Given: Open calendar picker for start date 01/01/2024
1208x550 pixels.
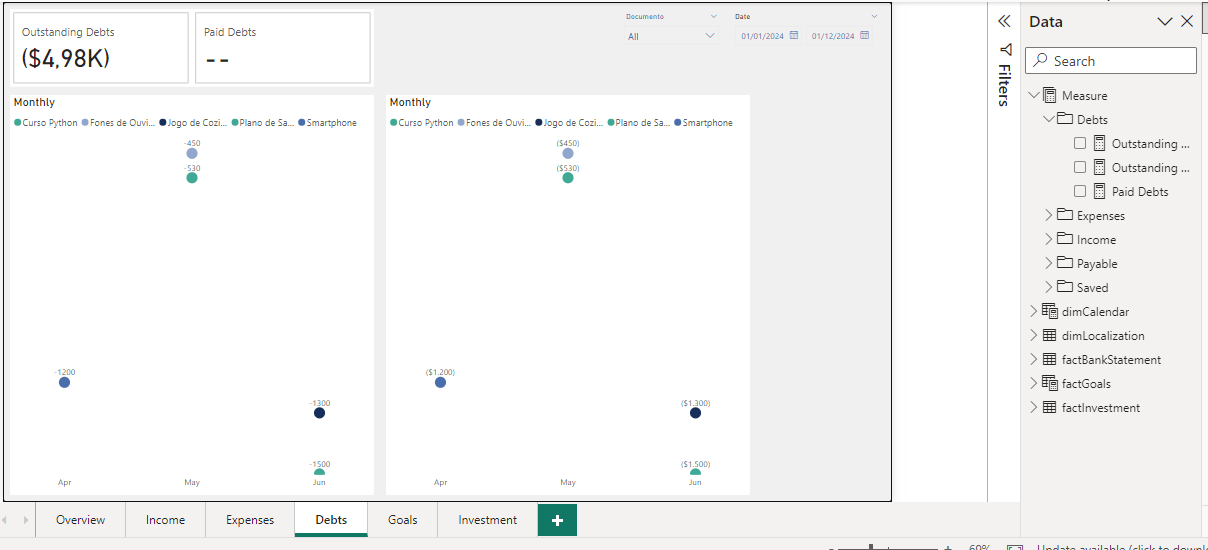Looking at the screenshot, I should tap(794, 35).
